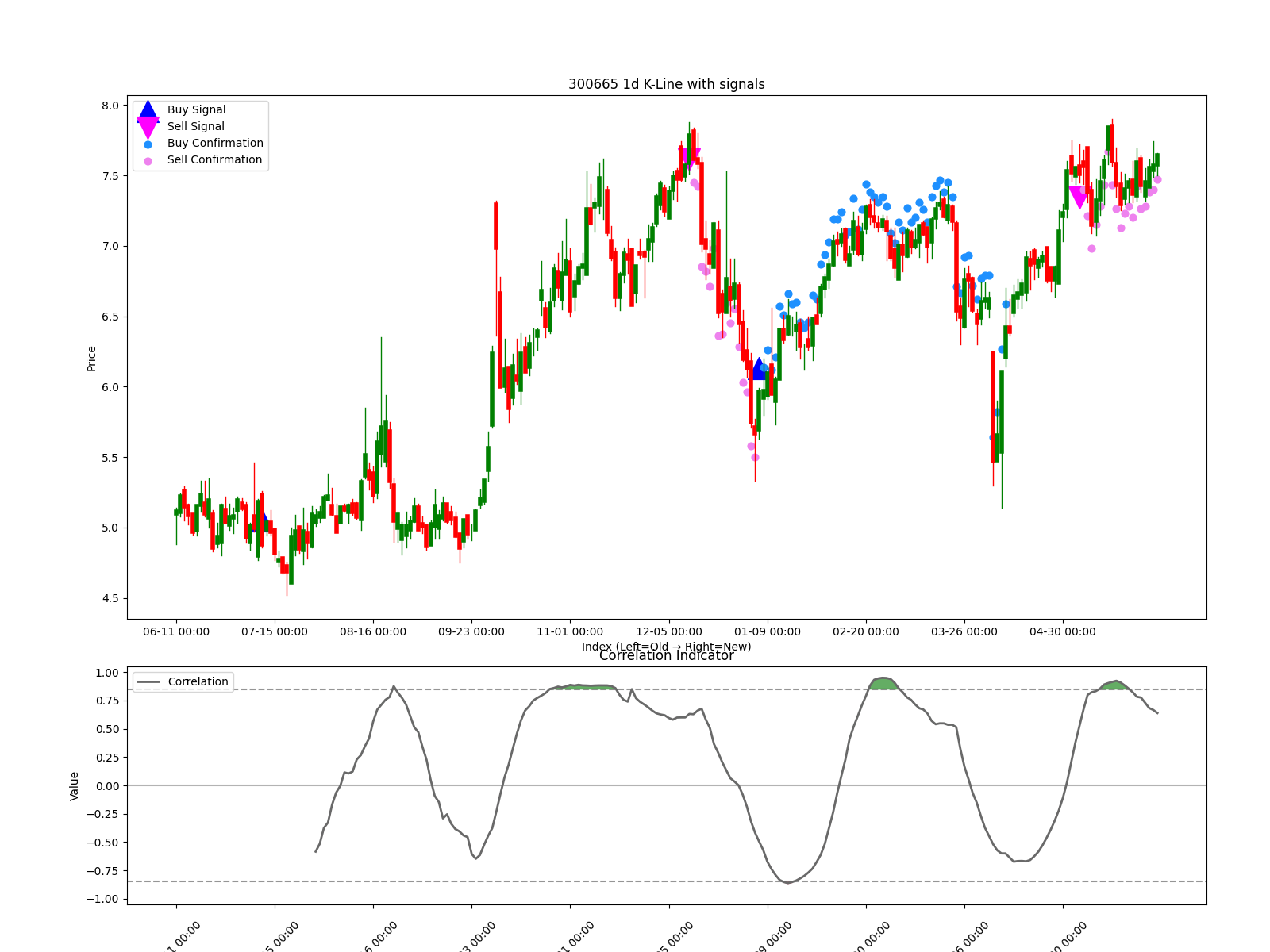
Task: Click the 'Value' y-axis label
Action: 75,786
